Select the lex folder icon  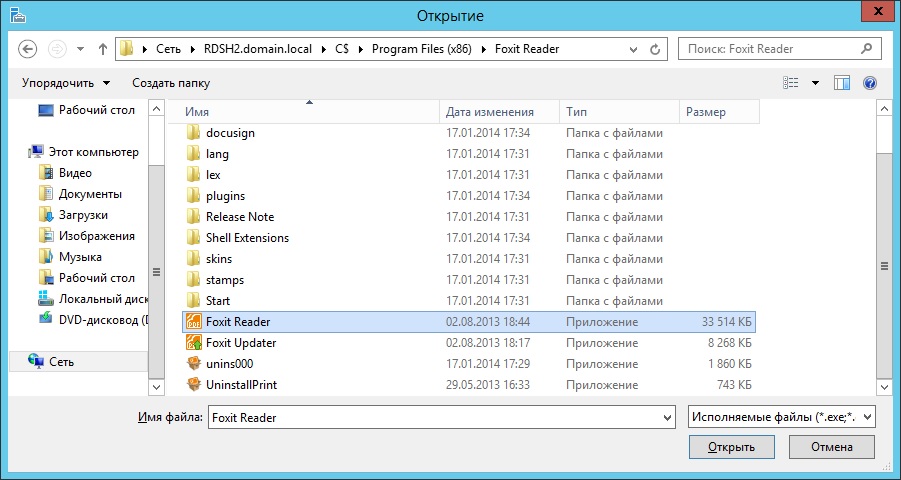tap(194, 175)
